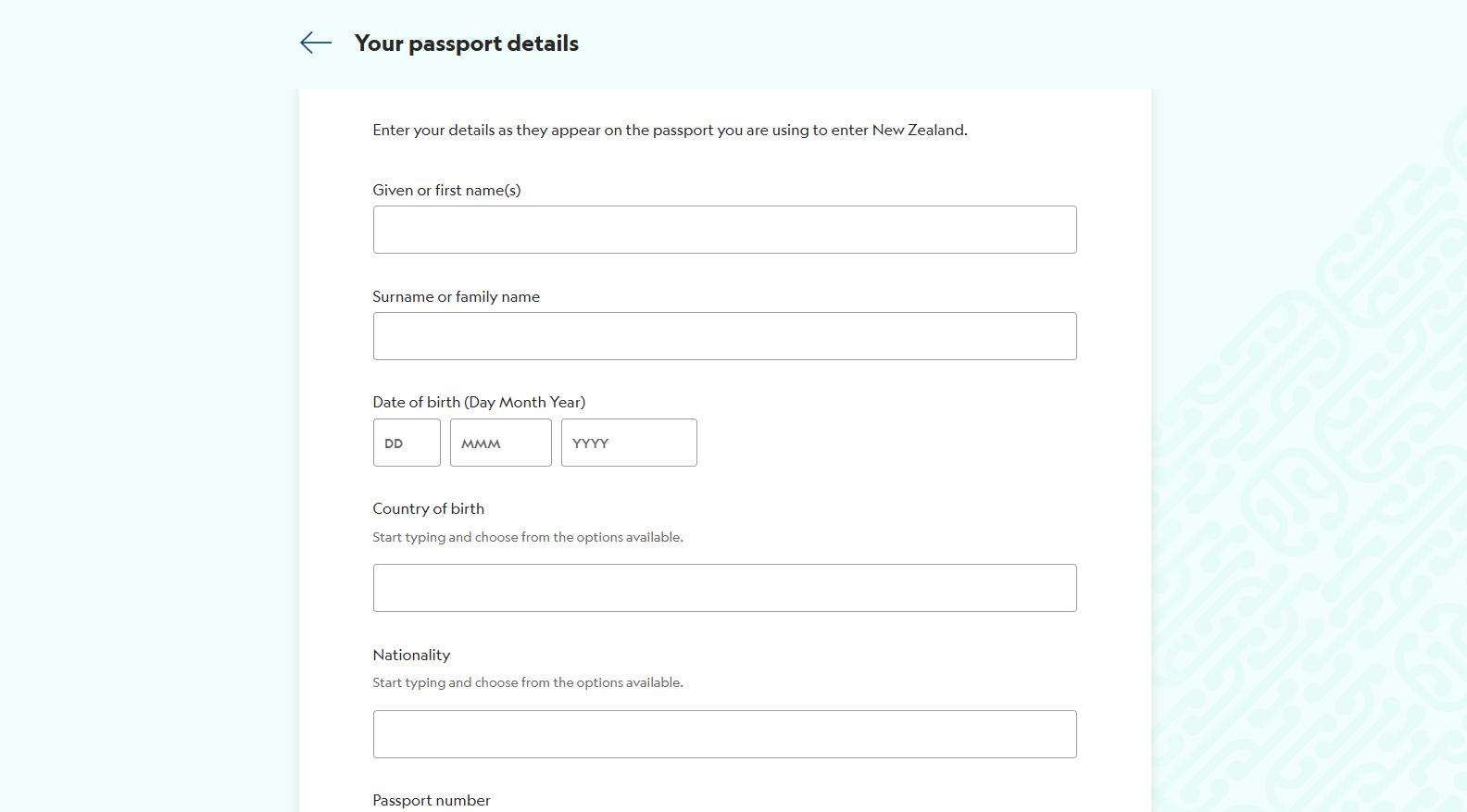Click the 'Passport number' label

pos(432,800)
